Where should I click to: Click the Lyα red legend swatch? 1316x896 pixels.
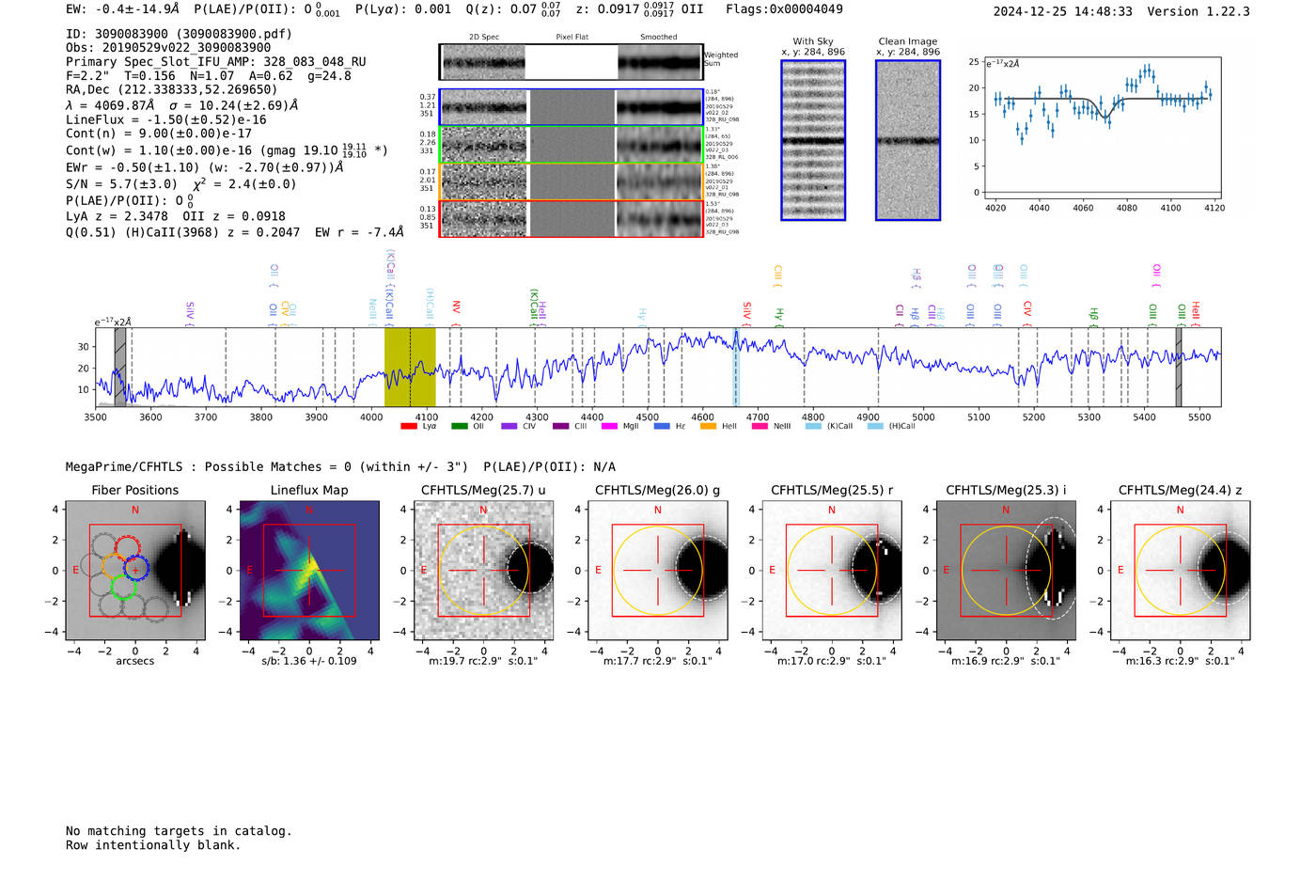click(x=409, y=427)
